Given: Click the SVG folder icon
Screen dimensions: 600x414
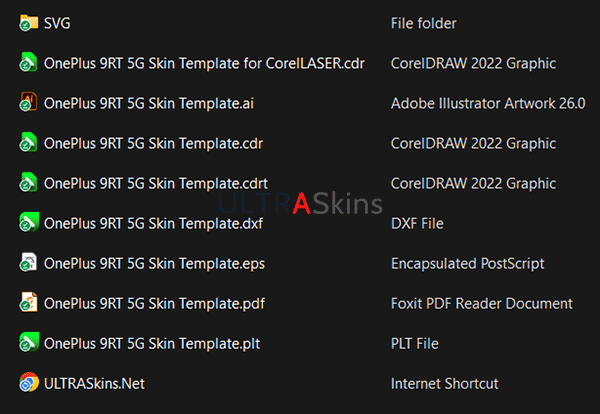Looking at the screenshot, I should pyautogui.click(x=28, y=23).
